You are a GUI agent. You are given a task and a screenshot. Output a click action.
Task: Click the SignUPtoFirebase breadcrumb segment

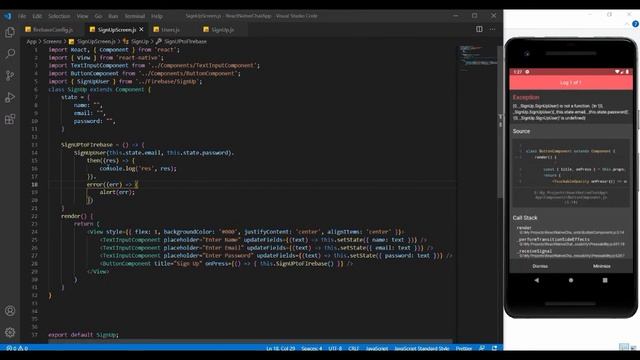pos(182,41)
